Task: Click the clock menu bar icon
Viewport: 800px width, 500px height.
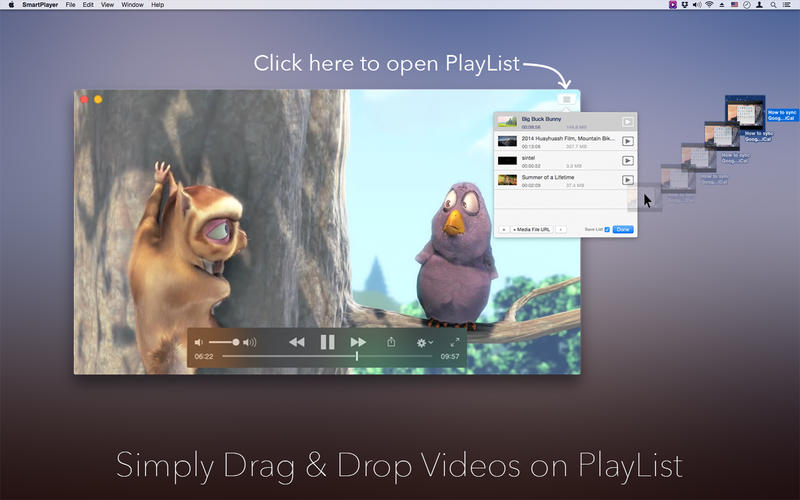Action: 747,5
